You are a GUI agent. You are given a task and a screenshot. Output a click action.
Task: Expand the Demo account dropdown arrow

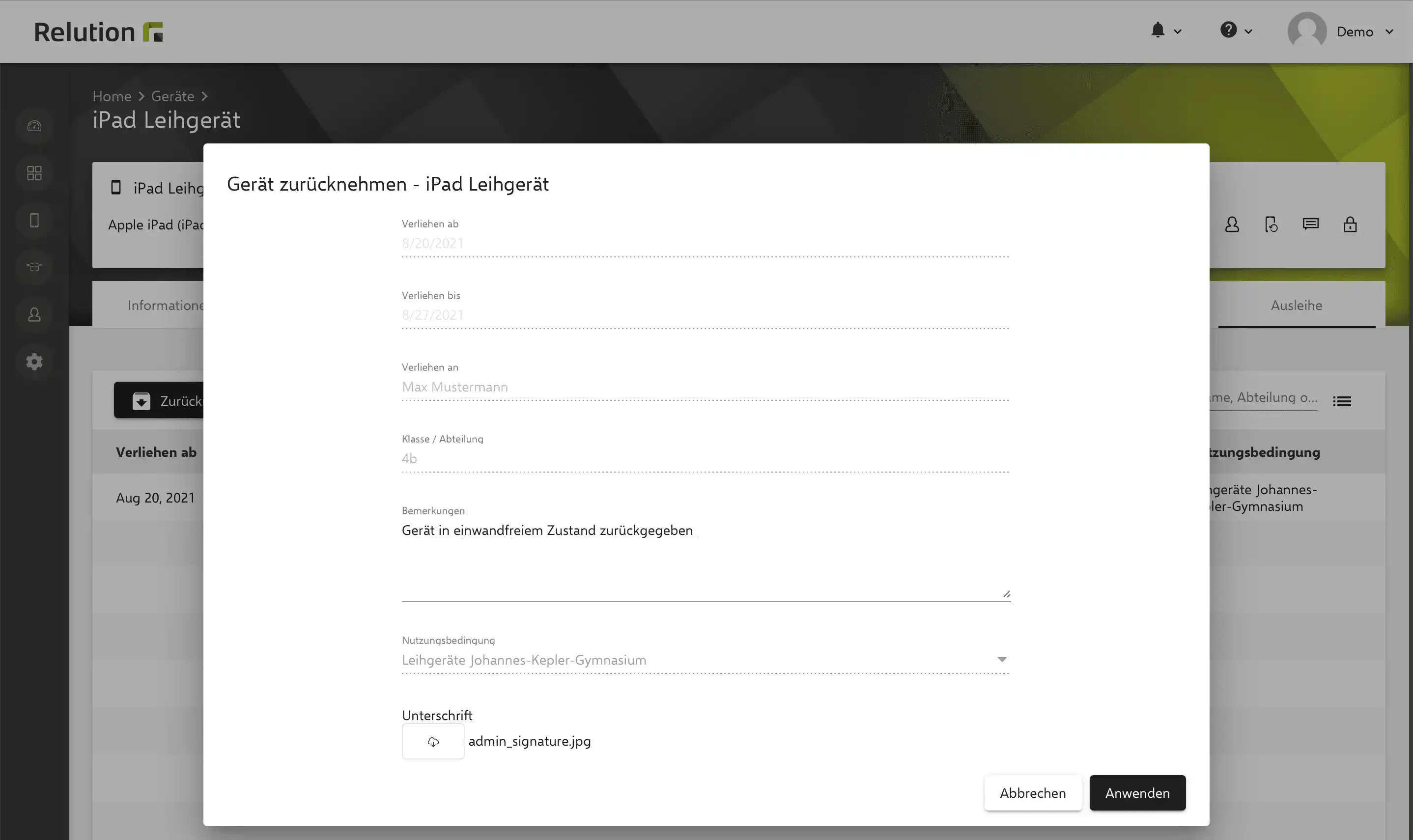(1389, 32)
